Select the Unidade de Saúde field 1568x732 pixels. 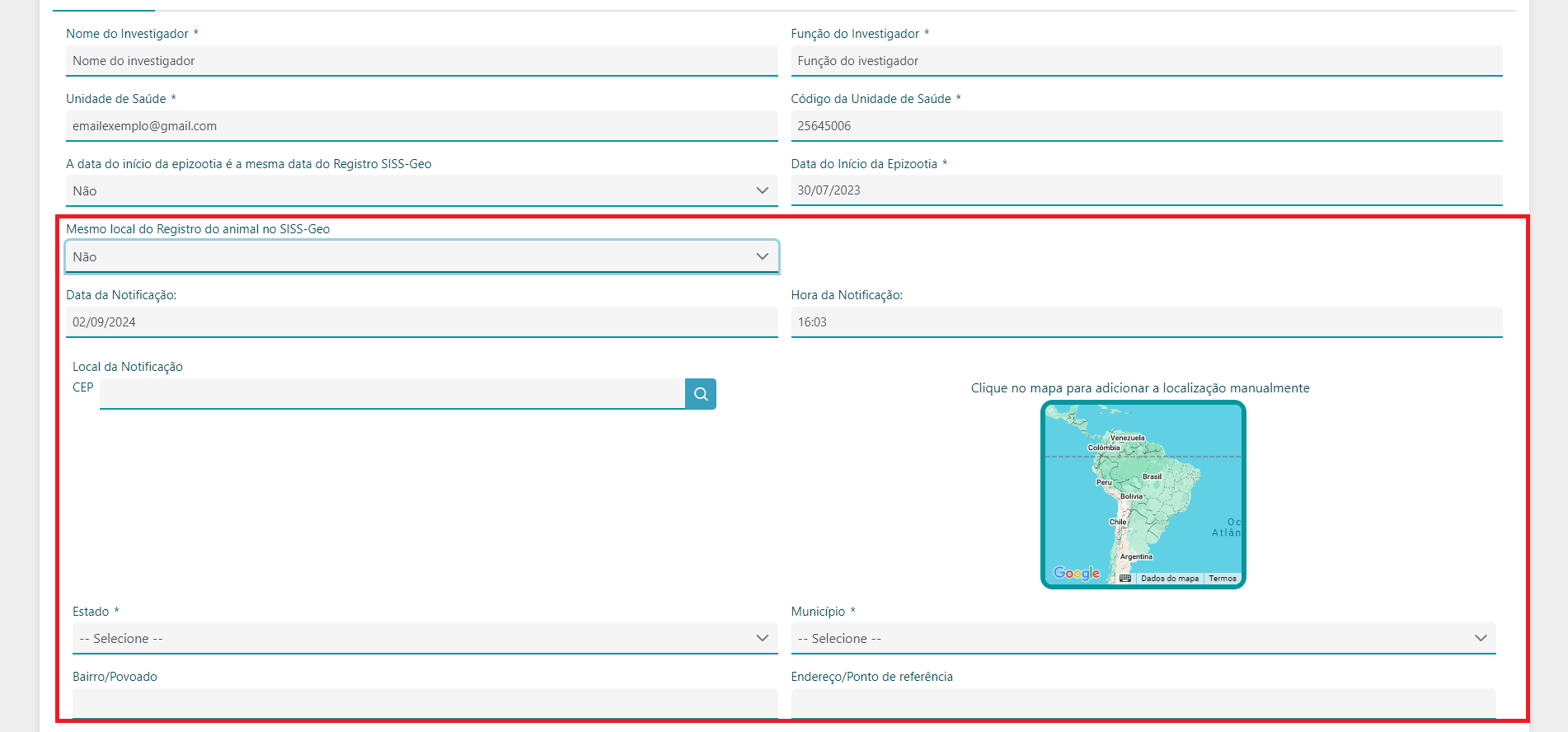pos(421,126)
